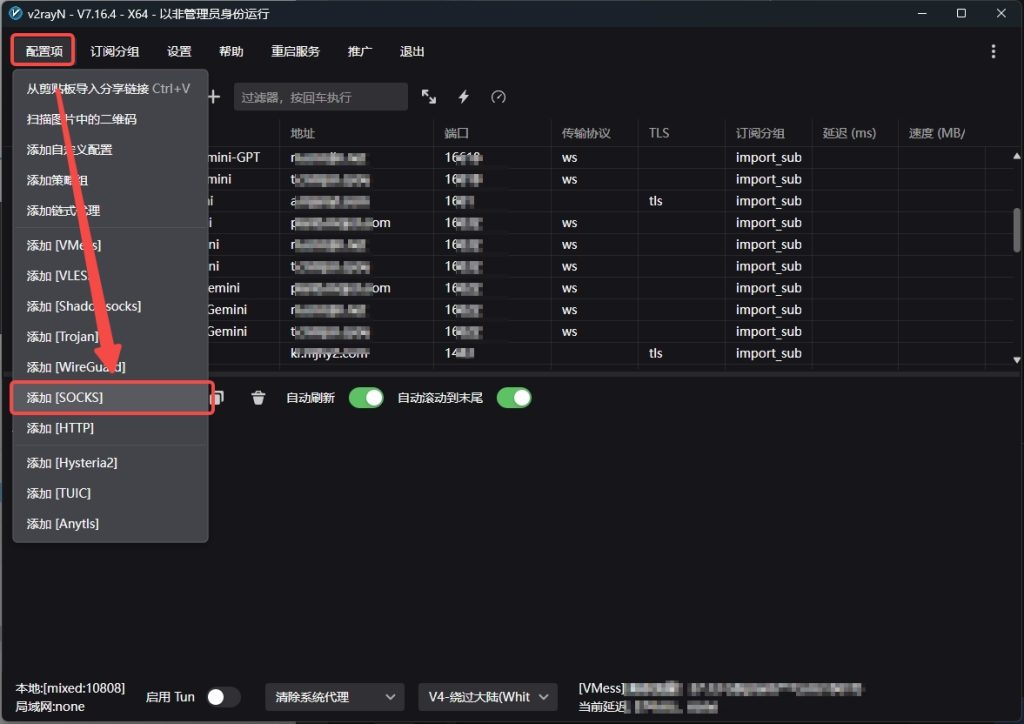Click the 延迟 (ms) column header
This screenshot has height=724, width=1024.
pos(849,133)
